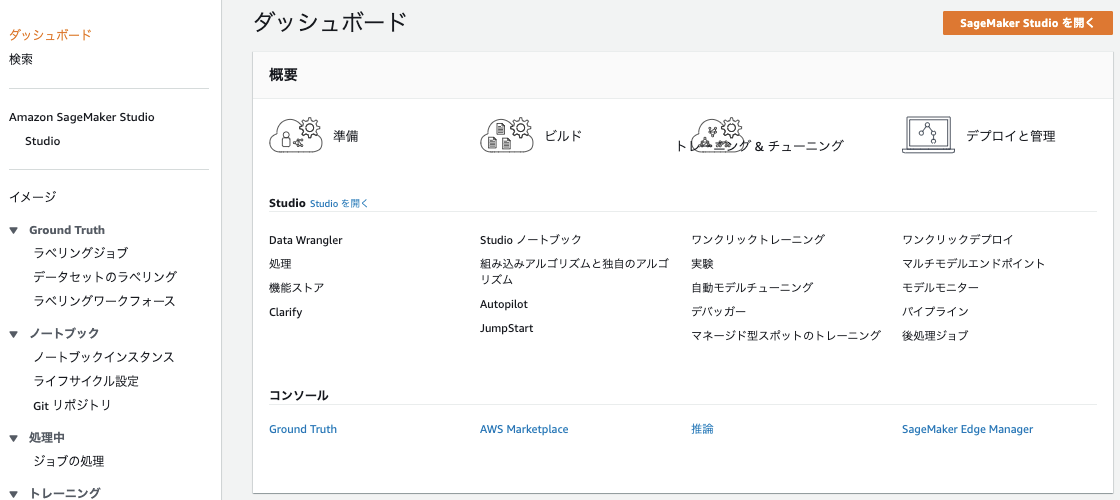The height and width of the screenshot is (500, 1120).
Task: Open the AWS Marketplace console link
Action: tap(524, 429)
